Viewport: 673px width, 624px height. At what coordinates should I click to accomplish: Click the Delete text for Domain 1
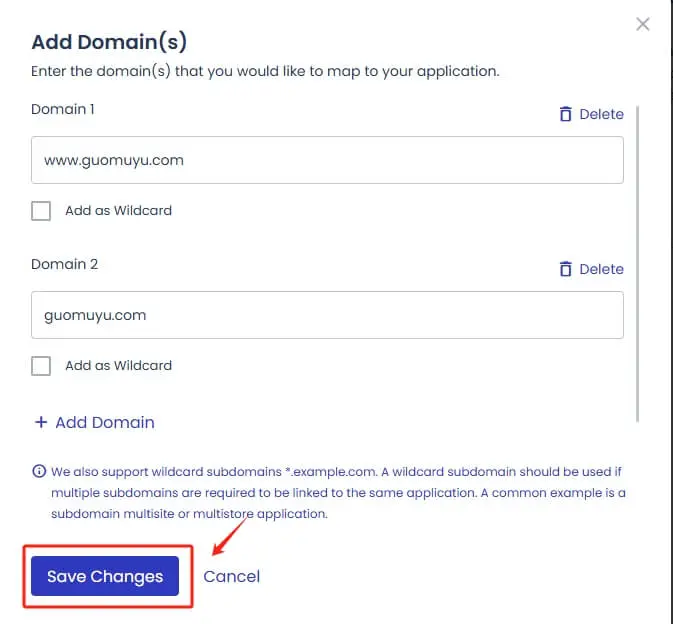pos(601,114)
